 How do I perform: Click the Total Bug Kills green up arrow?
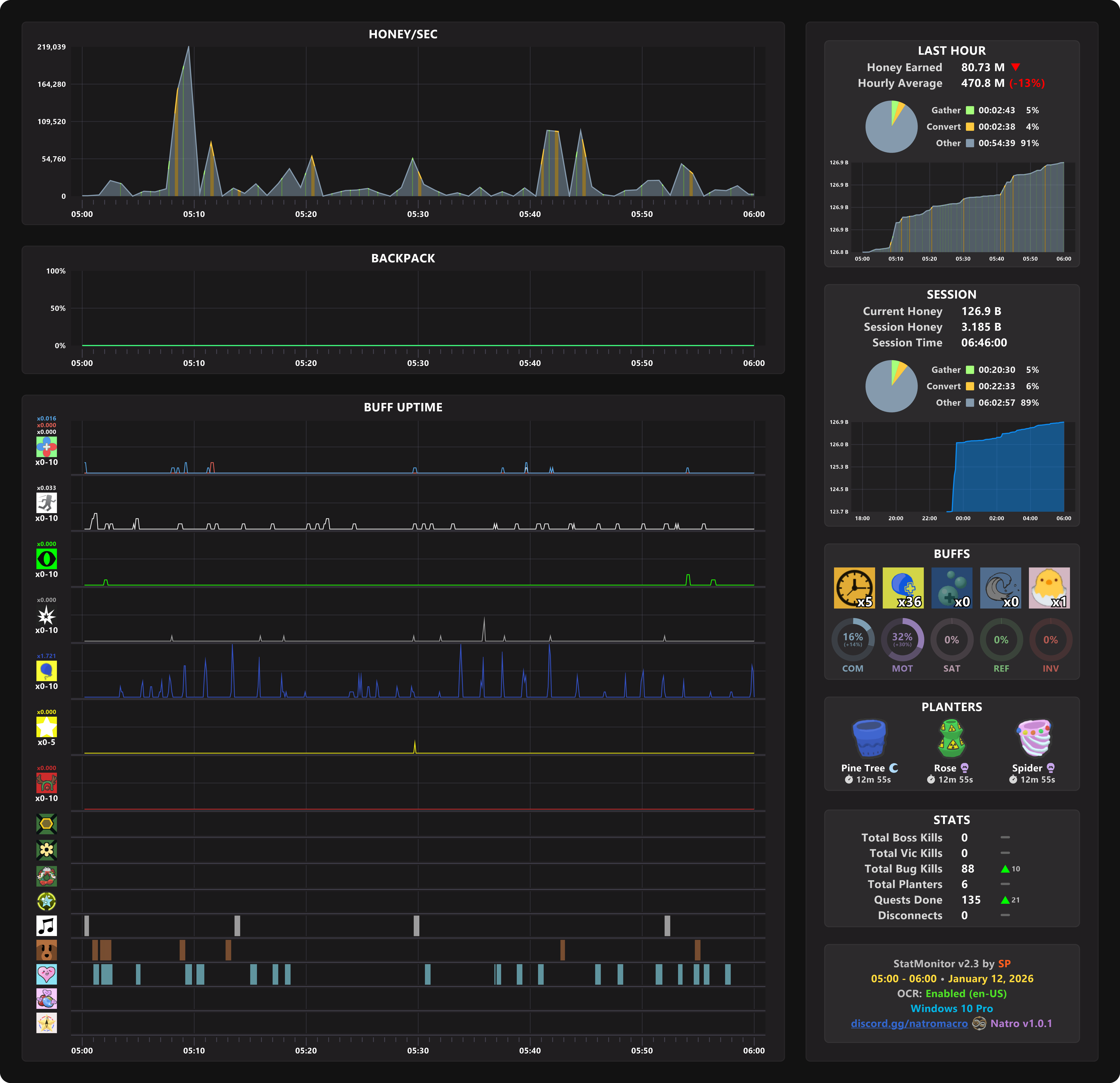(1005, 869)
